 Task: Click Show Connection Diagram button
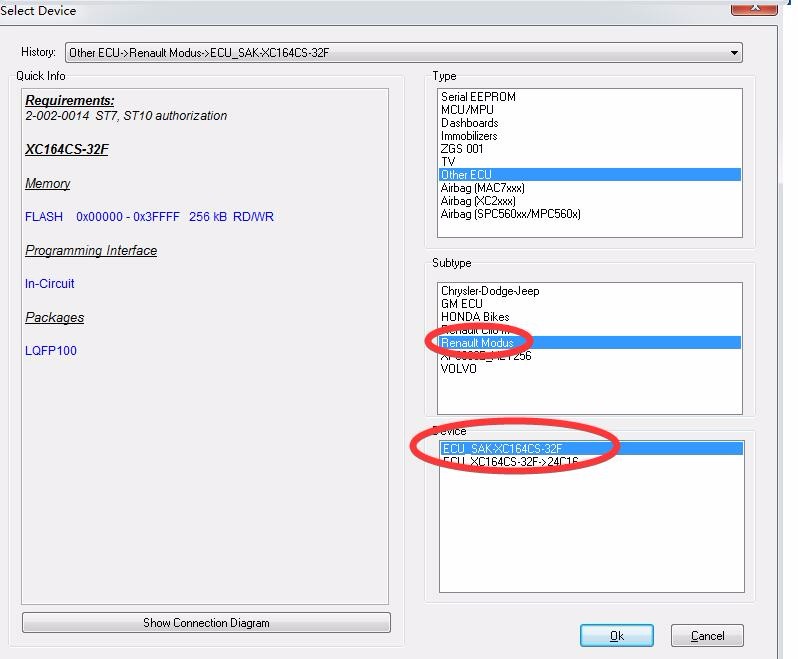[x=206, y=623]
